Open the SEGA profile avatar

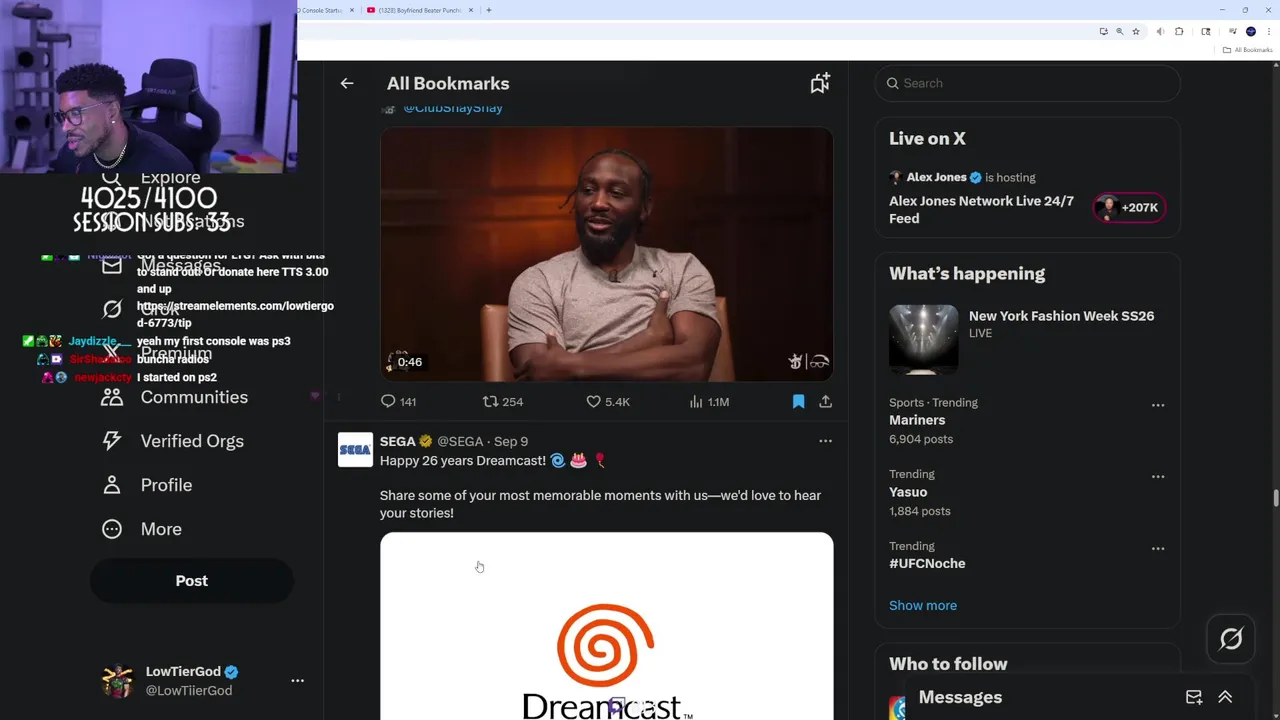tap(355, 450)
